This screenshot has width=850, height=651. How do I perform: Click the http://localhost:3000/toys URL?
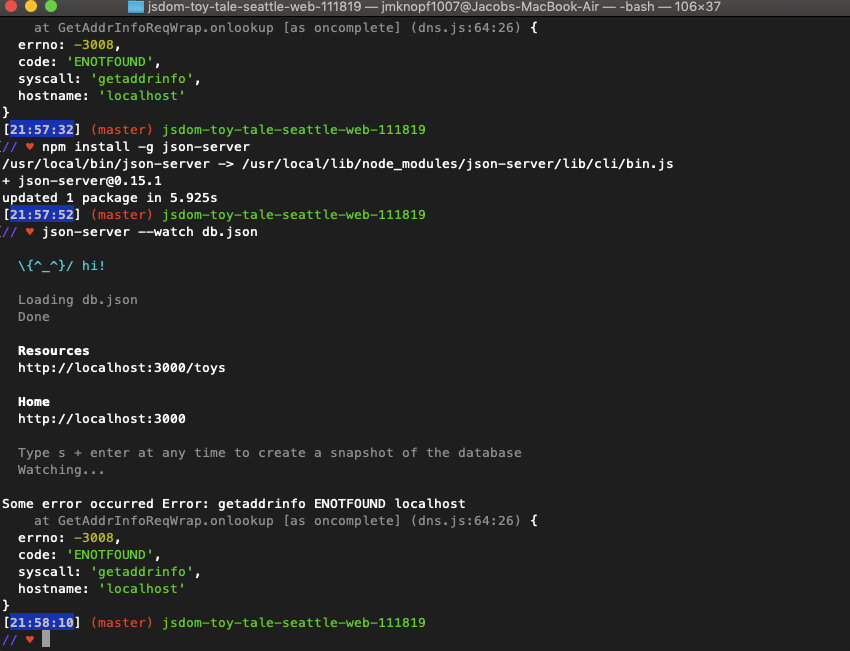coord(121,368)
